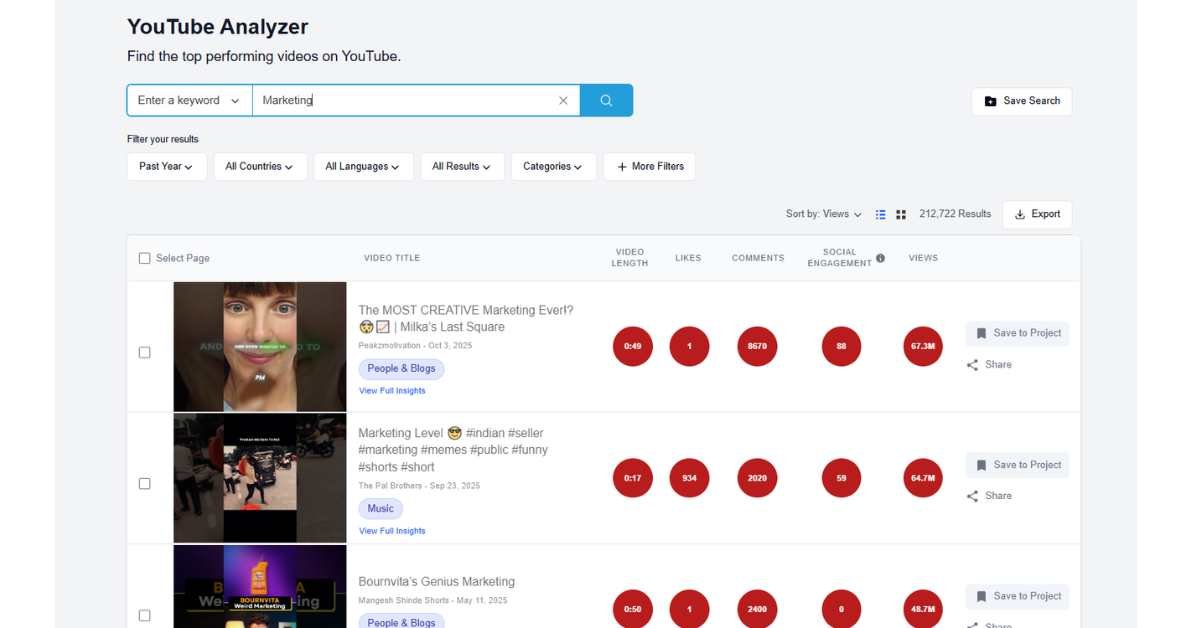Image resolution: width=1200 pixels, height=628 pixels.
Task: Click the Comments column header
Action: point(758,258)
